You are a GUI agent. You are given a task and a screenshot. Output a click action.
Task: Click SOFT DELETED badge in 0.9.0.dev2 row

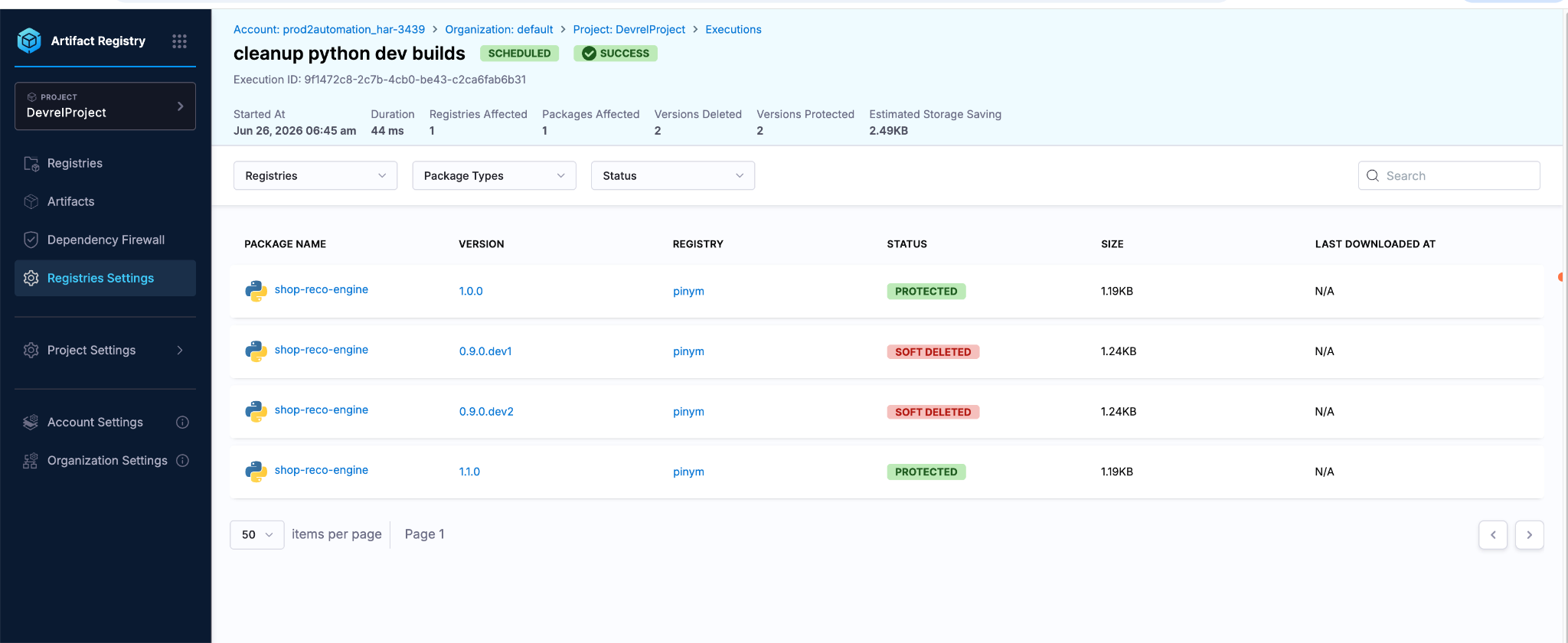click(x=933, y=412)
